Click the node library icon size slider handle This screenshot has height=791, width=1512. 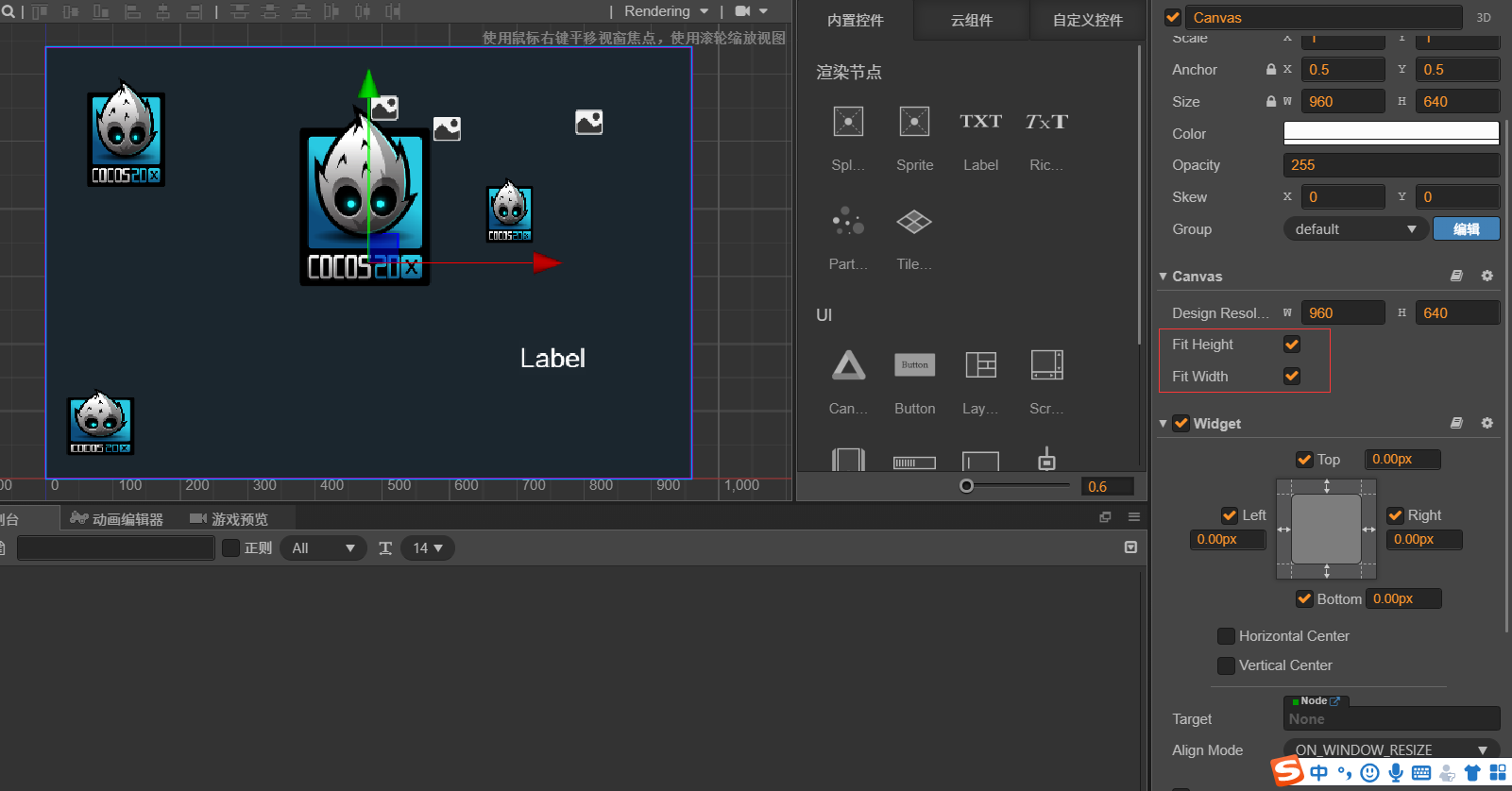pos(966,486)
